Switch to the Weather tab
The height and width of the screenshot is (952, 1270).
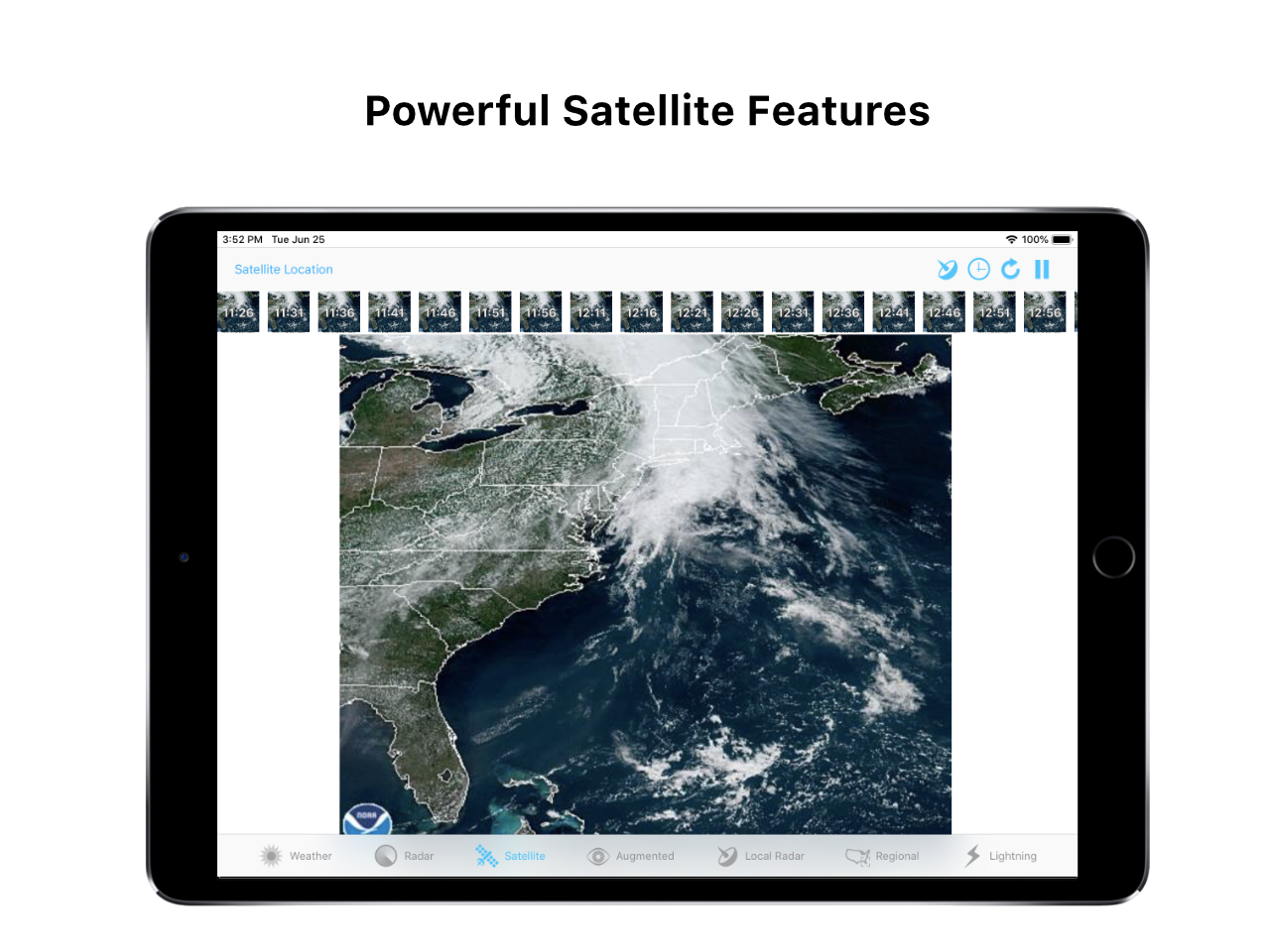pos(297,856)
